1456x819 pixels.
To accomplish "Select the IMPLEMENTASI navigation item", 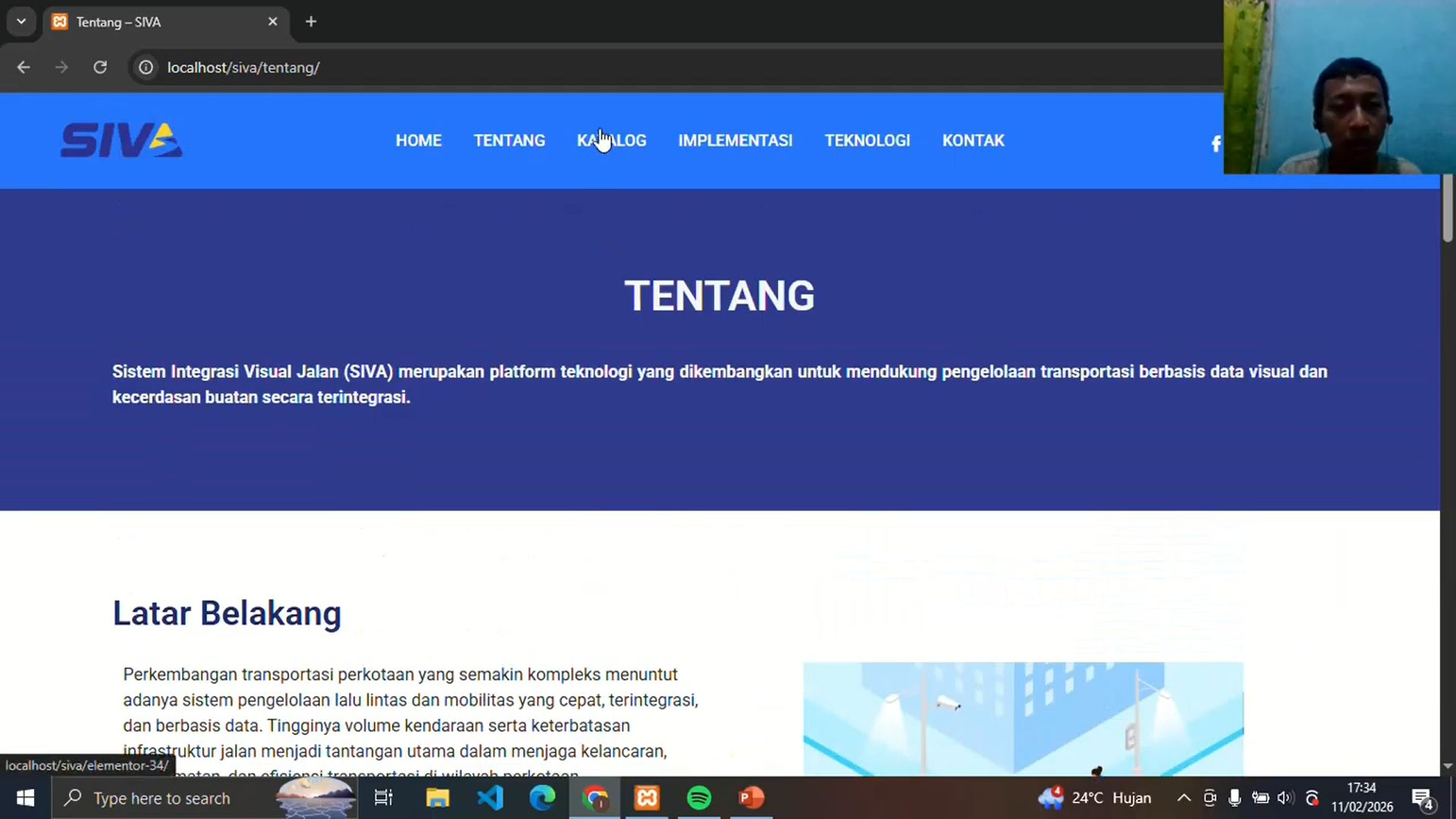I will tap(735, 140).
